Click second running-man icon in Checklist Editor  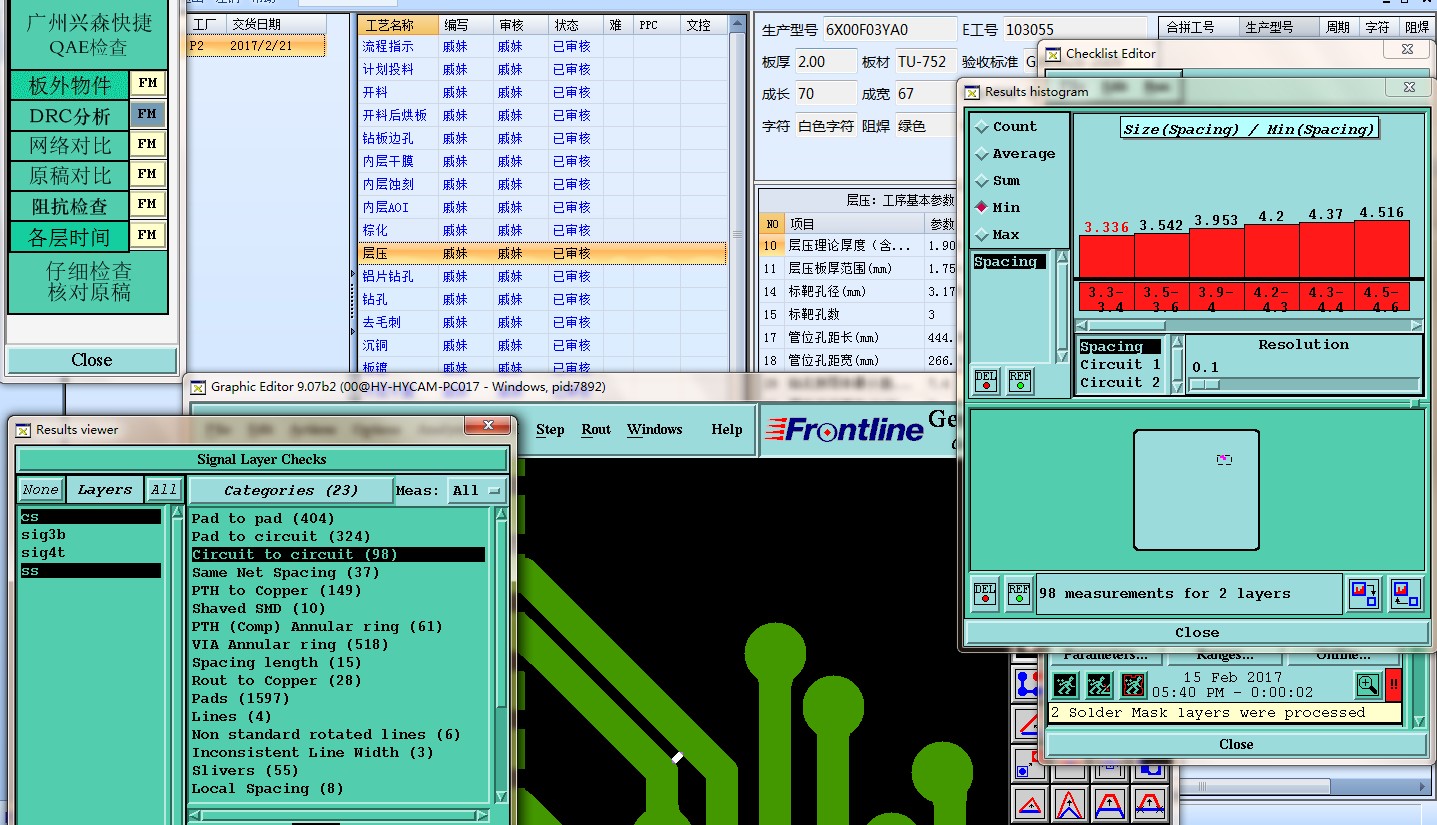pos(1099,685)
